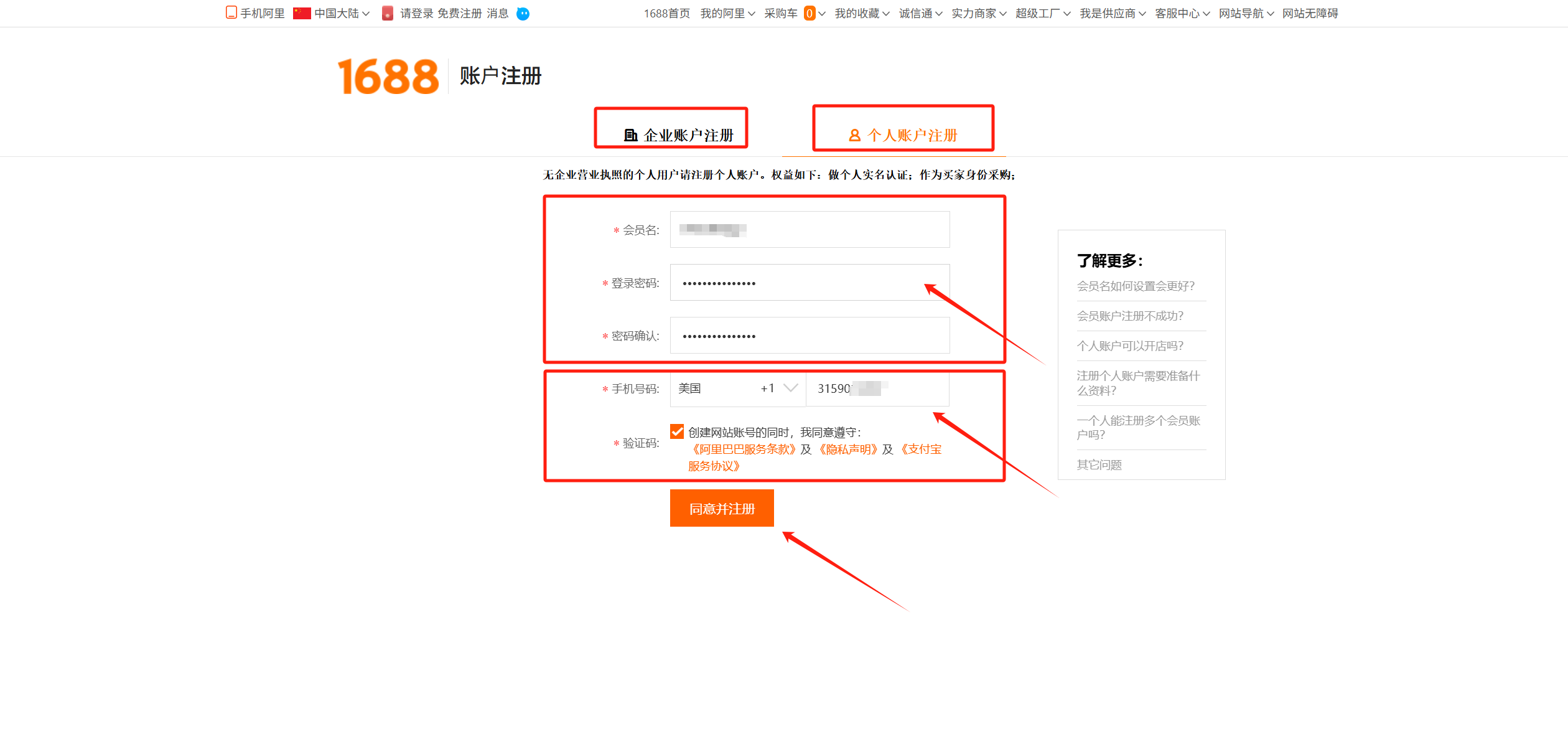Click the building icon on 企业账户注册 tab
This screenshot has height=734, width=1568.
pyautogui.click(x=630, y=135)
